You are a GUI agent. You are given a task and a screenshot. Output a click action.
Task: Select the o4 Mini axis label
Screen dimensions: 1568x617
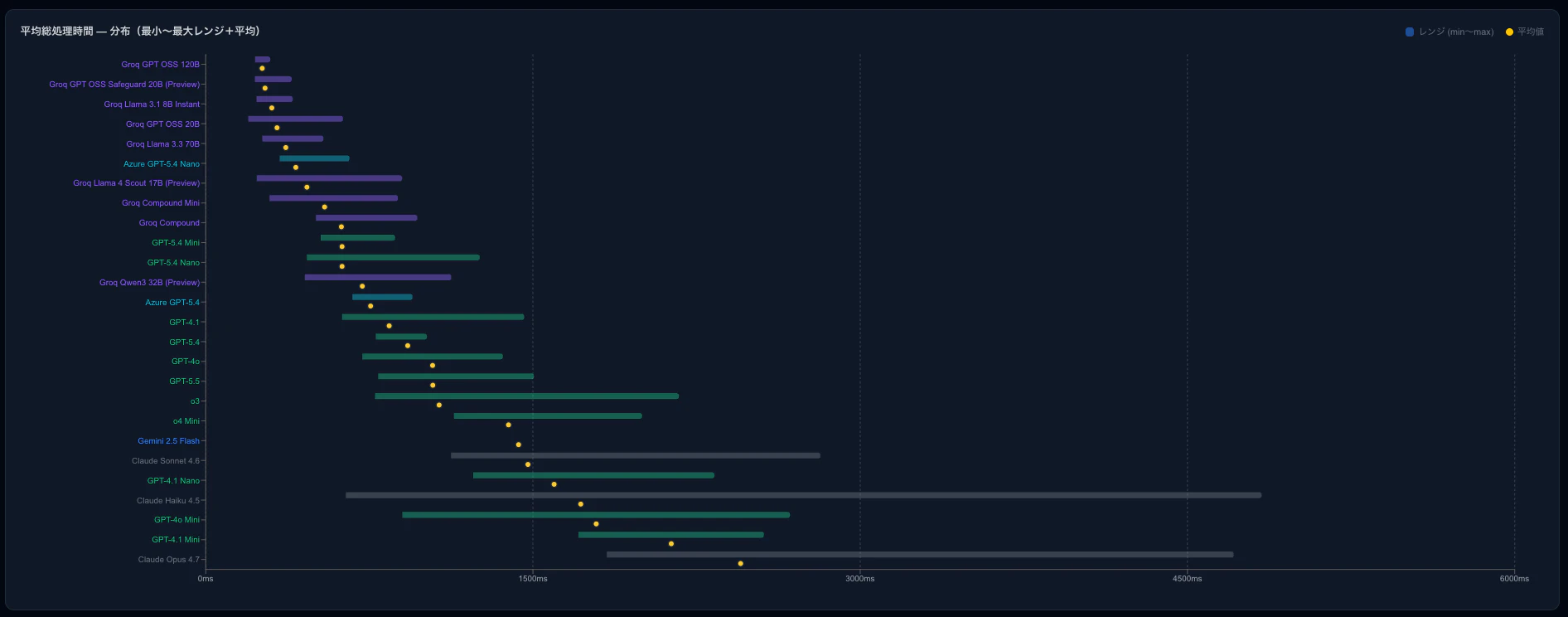click(186, 421)
